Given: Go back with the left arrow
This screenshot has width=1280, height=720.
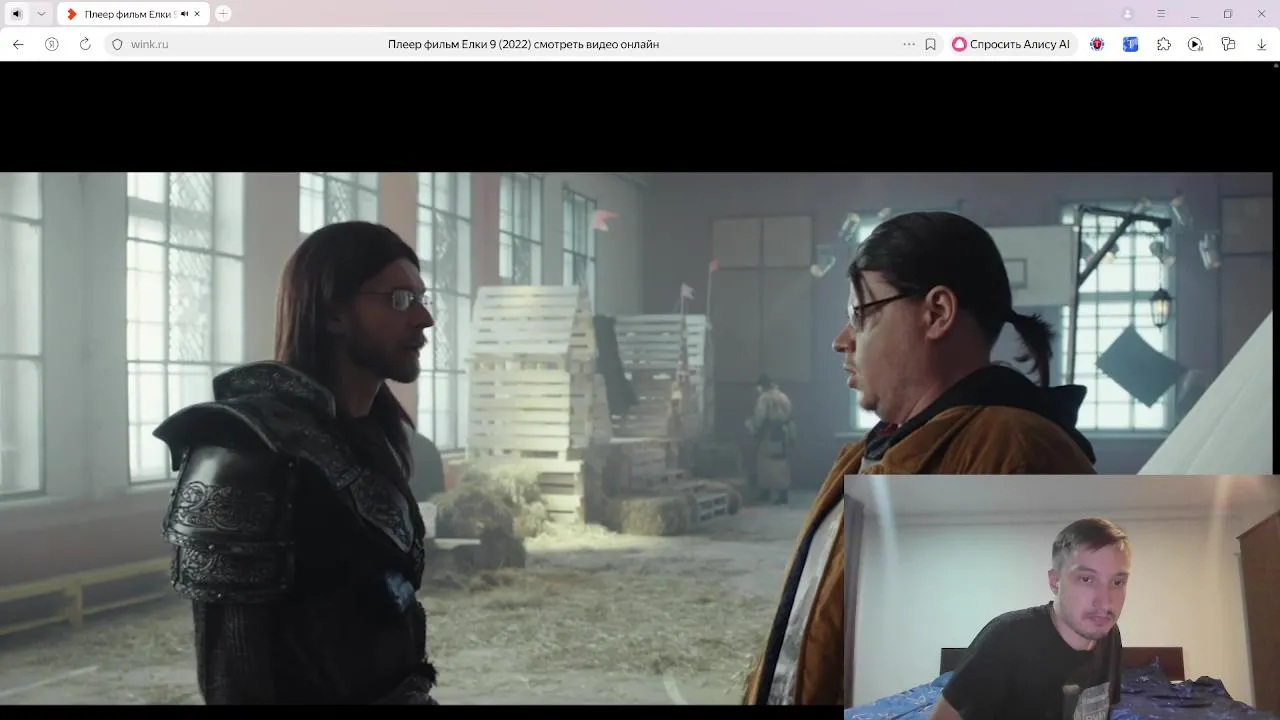Looking at the screenshot, I should [x=18, y=44].
